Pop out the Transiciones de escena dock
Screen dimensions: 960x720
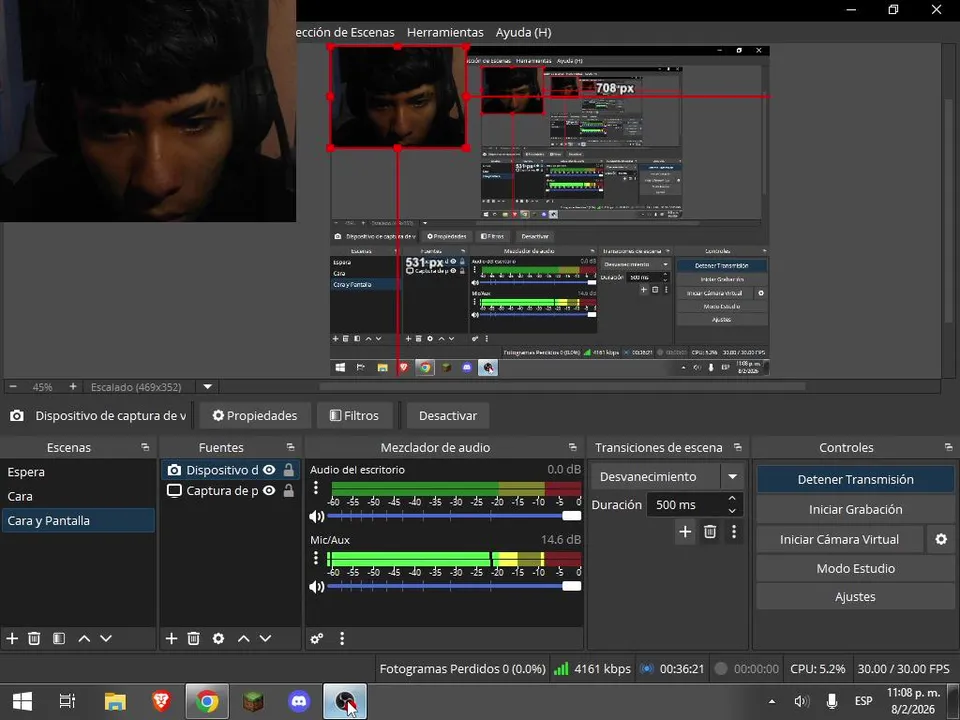738,448
